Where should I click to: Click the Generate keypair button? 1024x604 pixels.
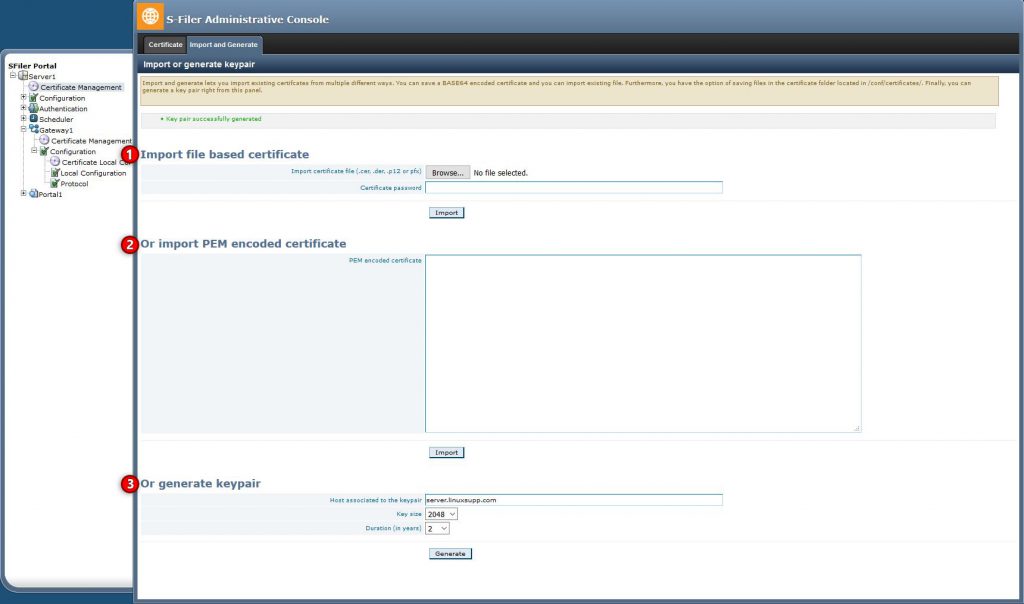click(x=450, y=554)
